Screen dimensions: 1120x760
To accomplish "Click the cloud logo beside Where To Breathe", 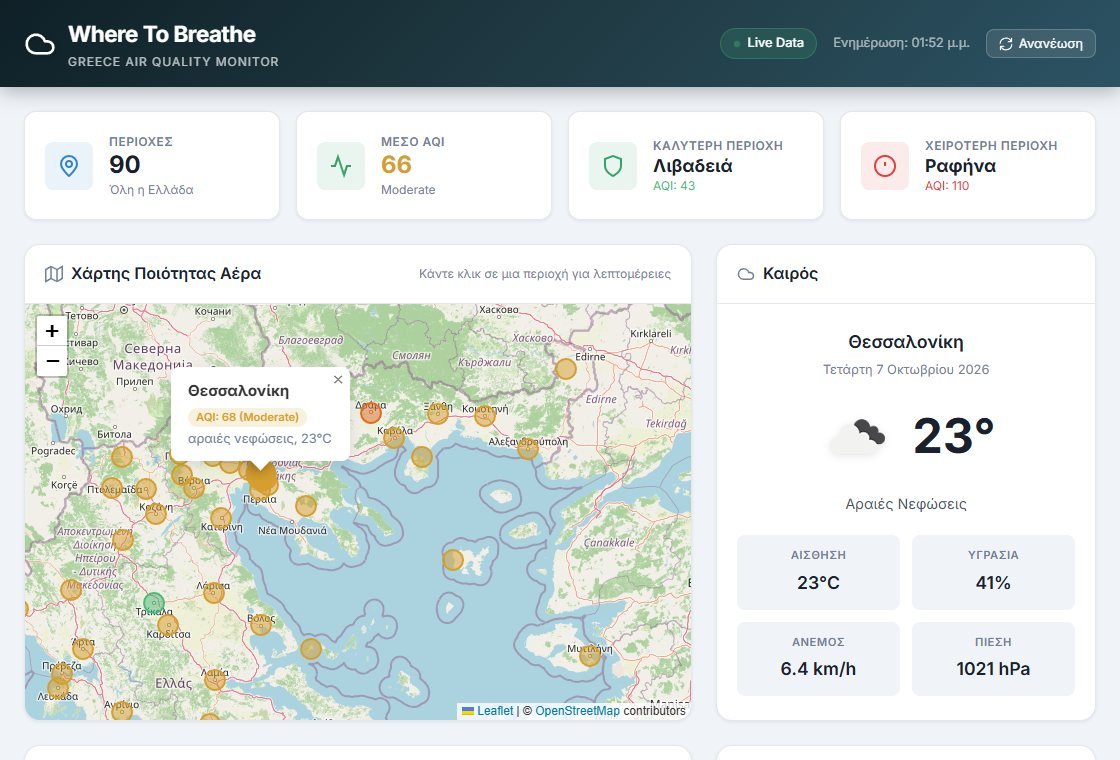I will [x=40, y=44].
